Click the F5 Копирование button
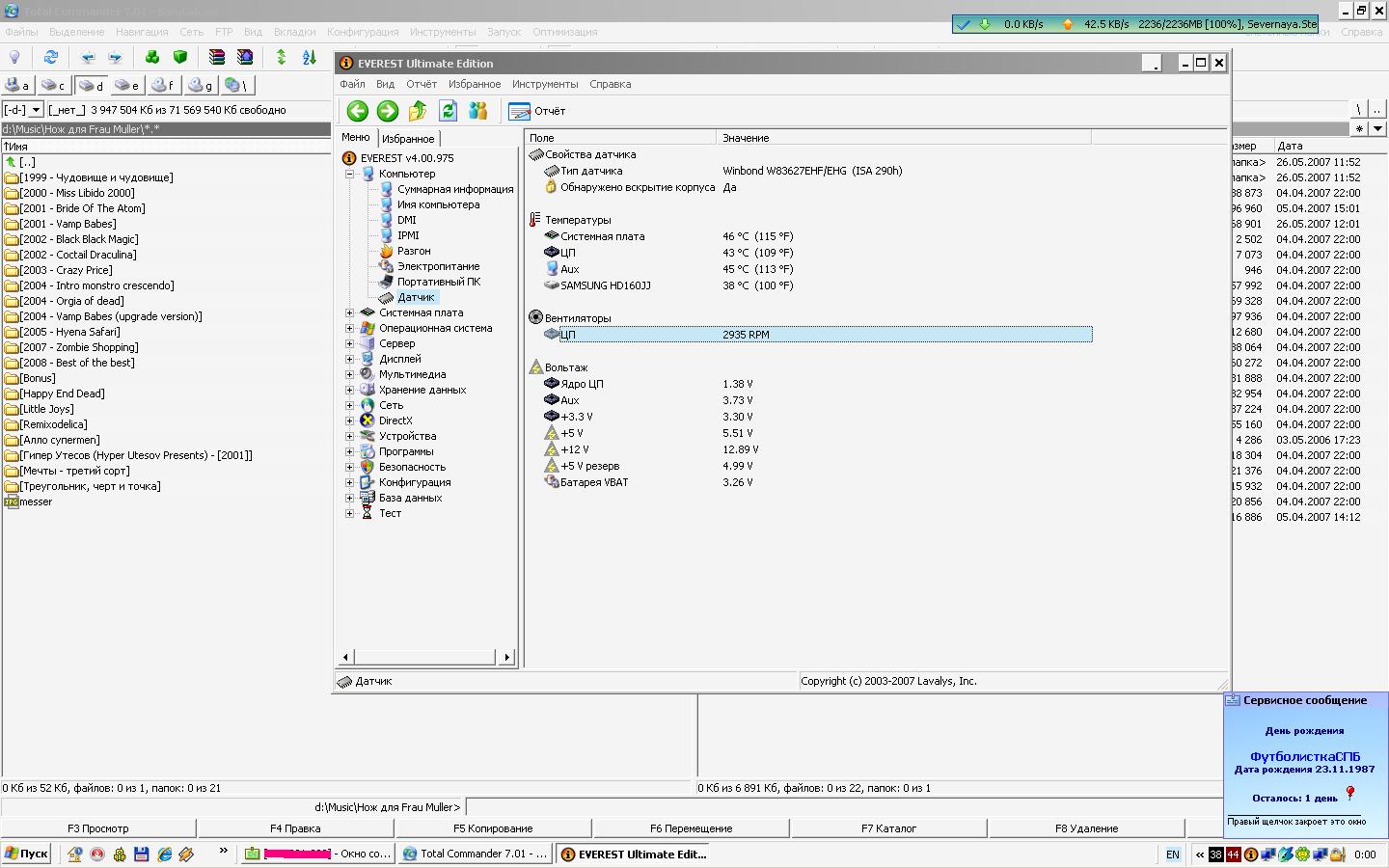This screenshot has height=868, width=1389. click(493, 828)
